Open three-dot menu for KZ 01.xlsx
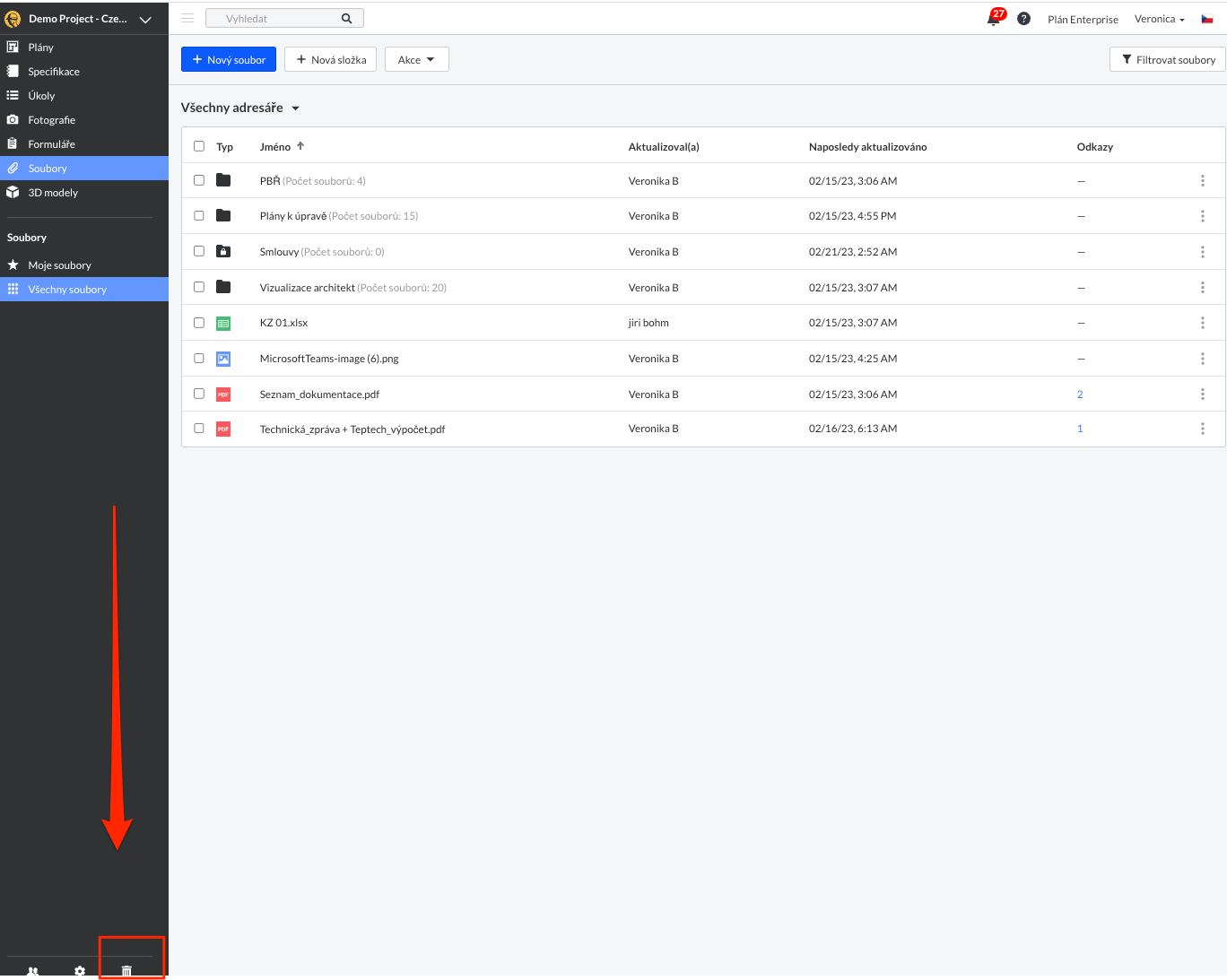 (x=1202, y=323)
